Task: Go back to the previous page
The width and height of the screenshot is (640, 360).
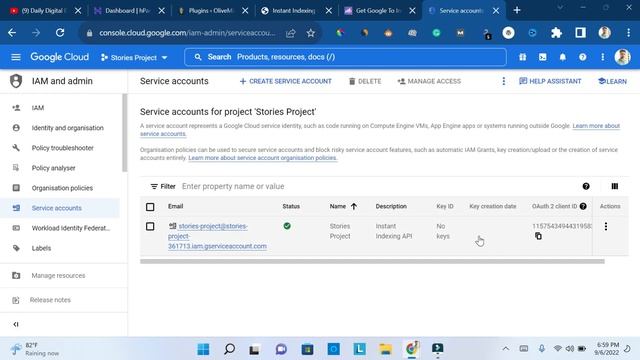Action: coord(12,33)
